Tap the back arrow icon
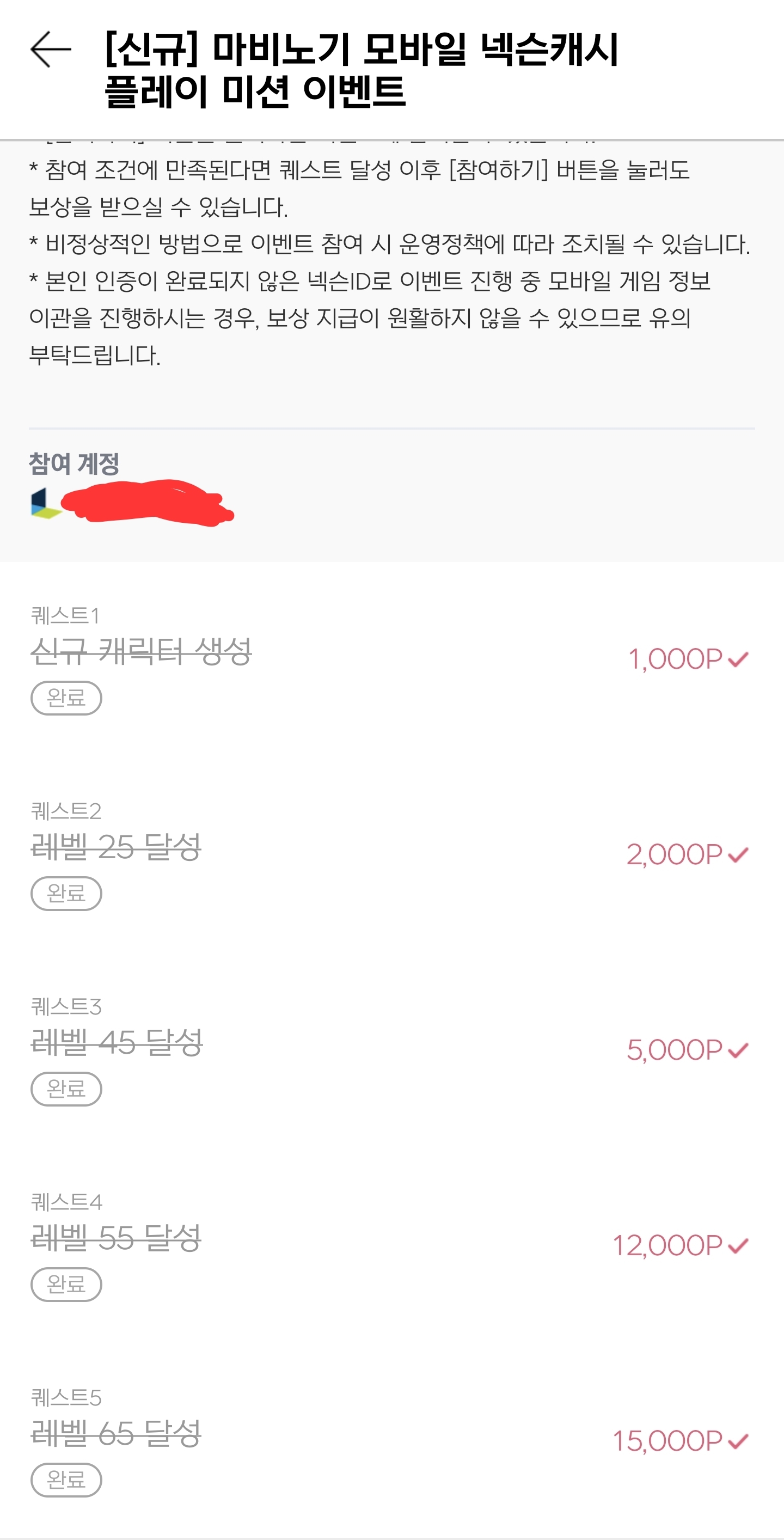This screenshot has width=784, height=1540. tap(51, 50)
